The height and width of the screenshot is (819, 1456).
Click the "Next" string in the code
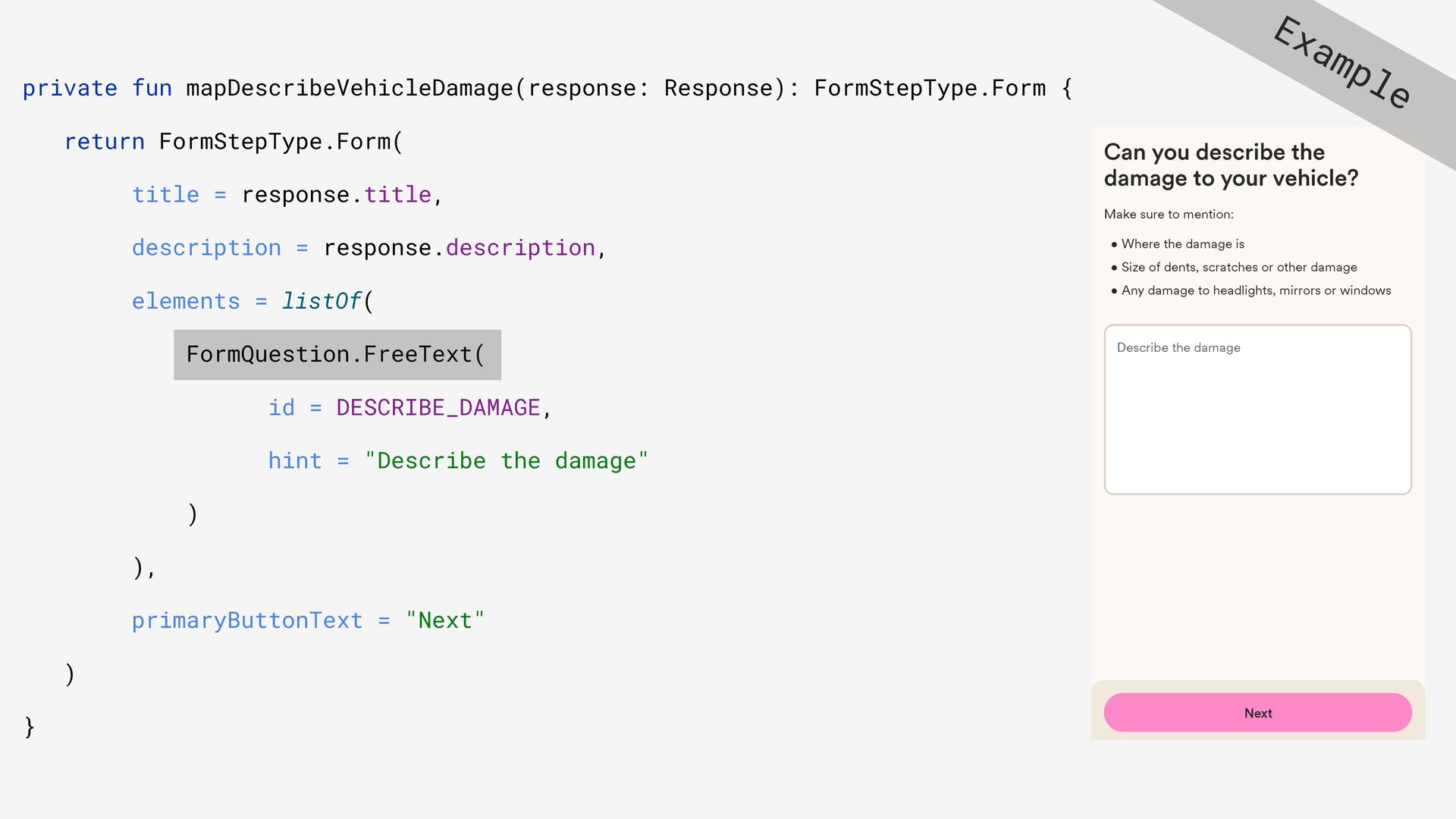(x=444, y=621)
